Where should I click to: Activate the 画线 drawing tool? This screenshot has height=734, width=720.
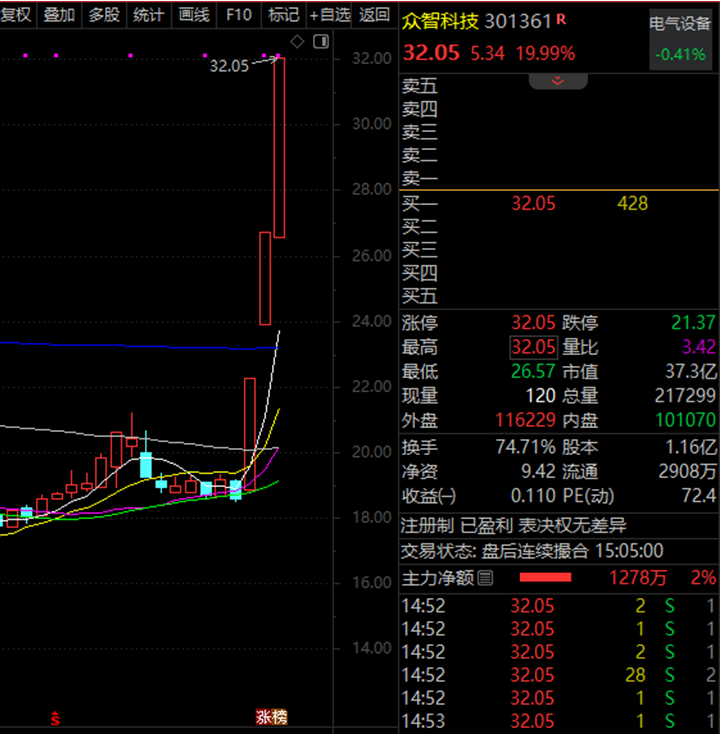coord(194,15)
